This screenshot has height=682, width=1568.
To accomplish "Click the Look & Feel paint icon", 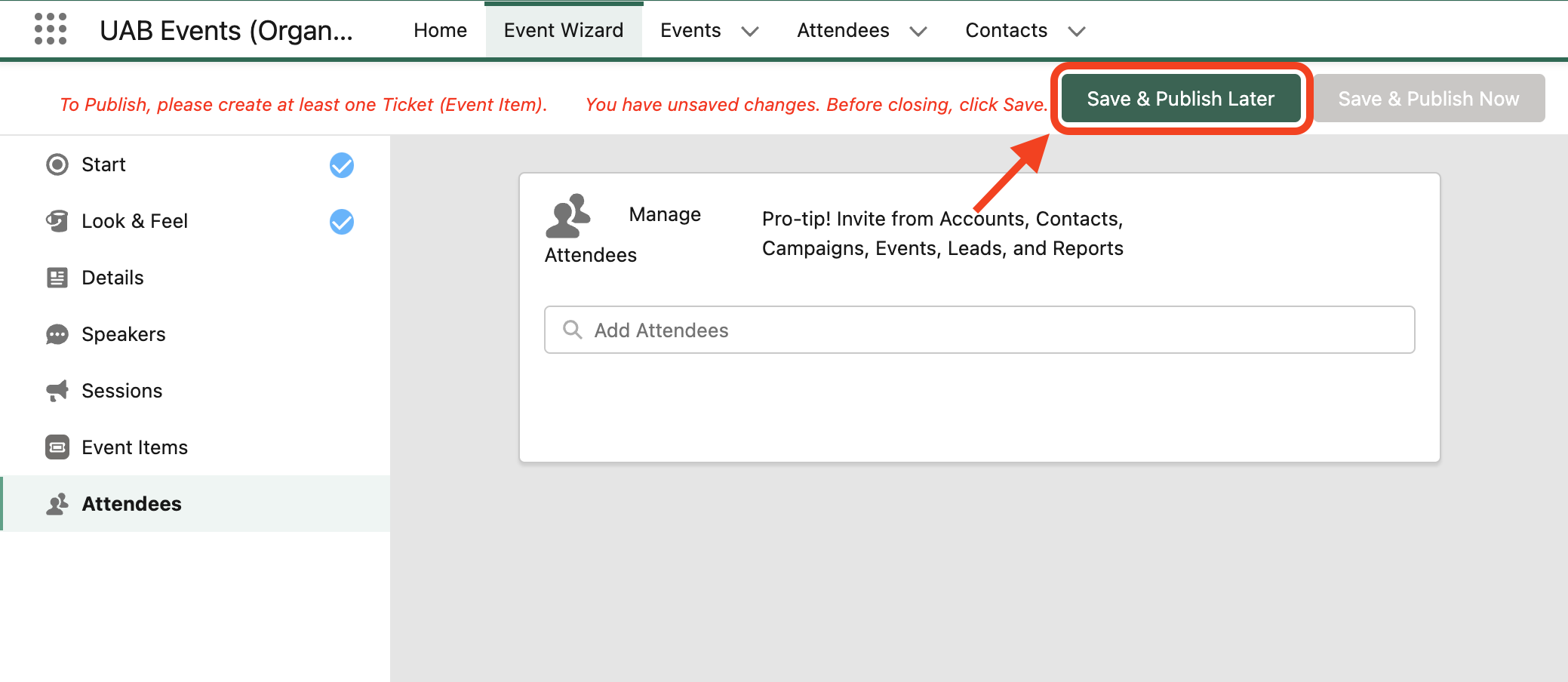I will pos(57,221).
